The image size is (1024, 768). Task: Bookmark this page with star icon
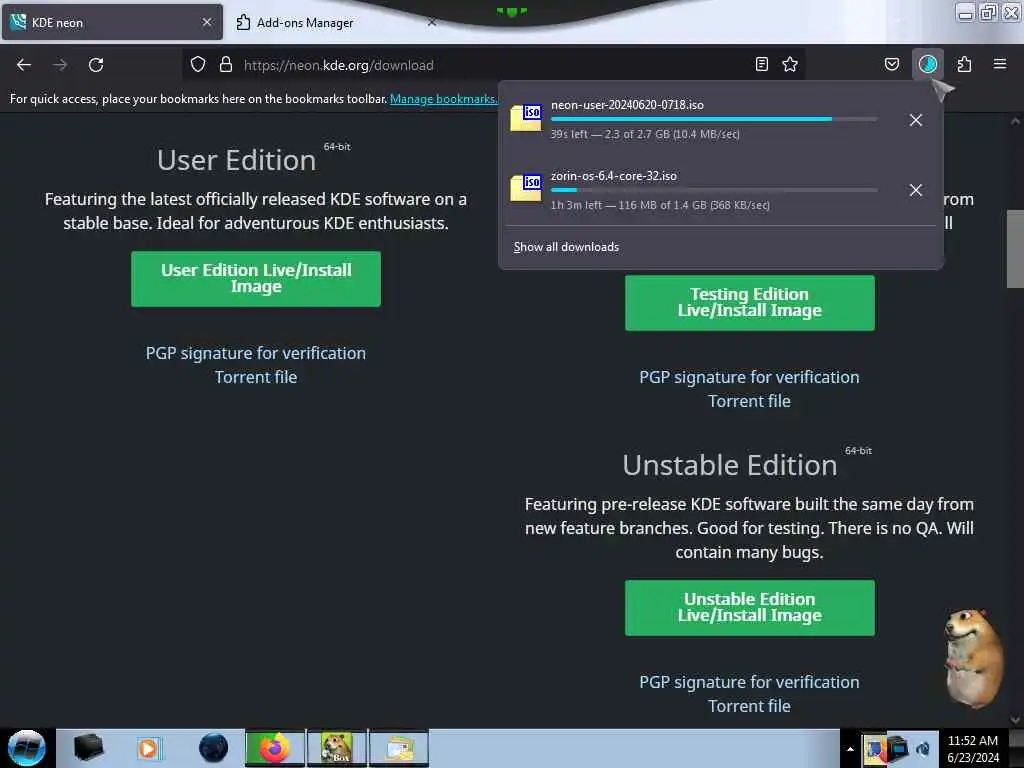pyautogui.click(x=790, y=64)
